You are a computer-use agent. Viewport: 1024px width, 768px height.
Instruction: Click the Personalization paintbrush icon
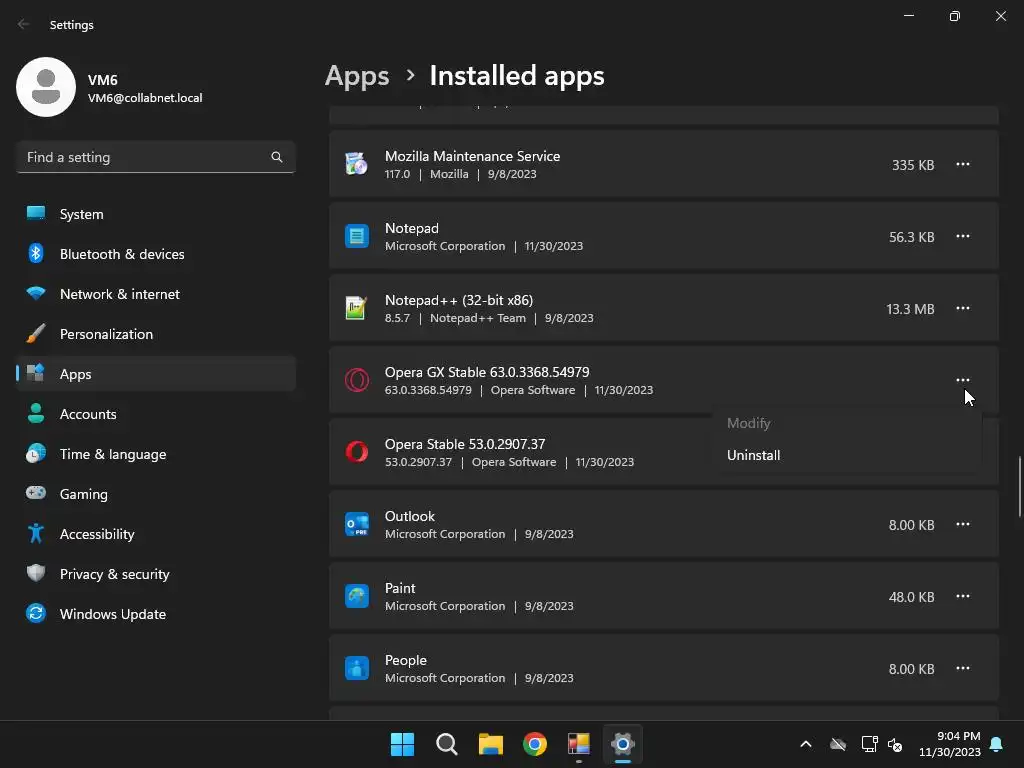click(x=36, y=334)
